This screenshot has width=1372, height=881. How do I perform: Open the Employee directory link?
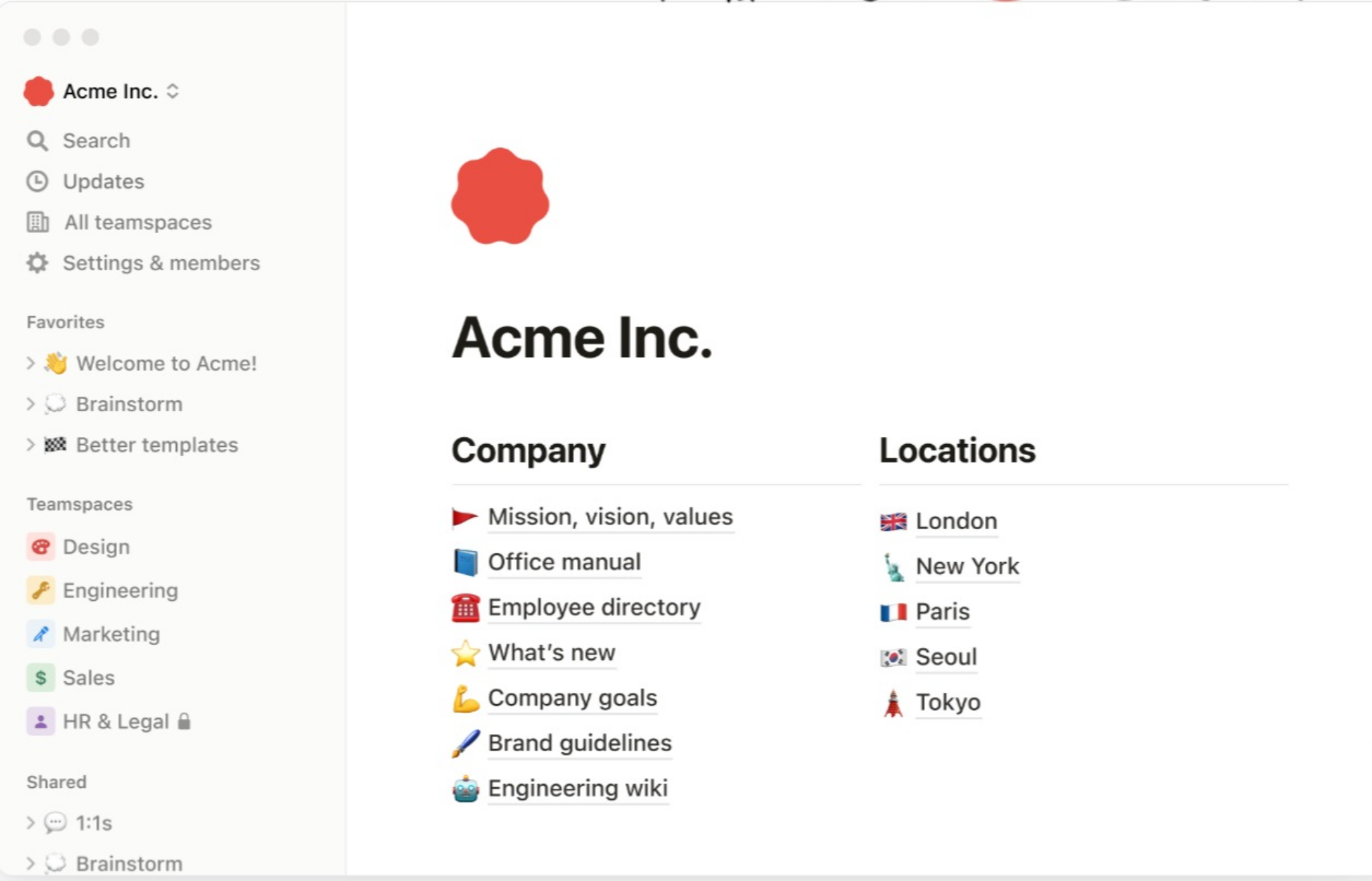[x=594, y=607]
